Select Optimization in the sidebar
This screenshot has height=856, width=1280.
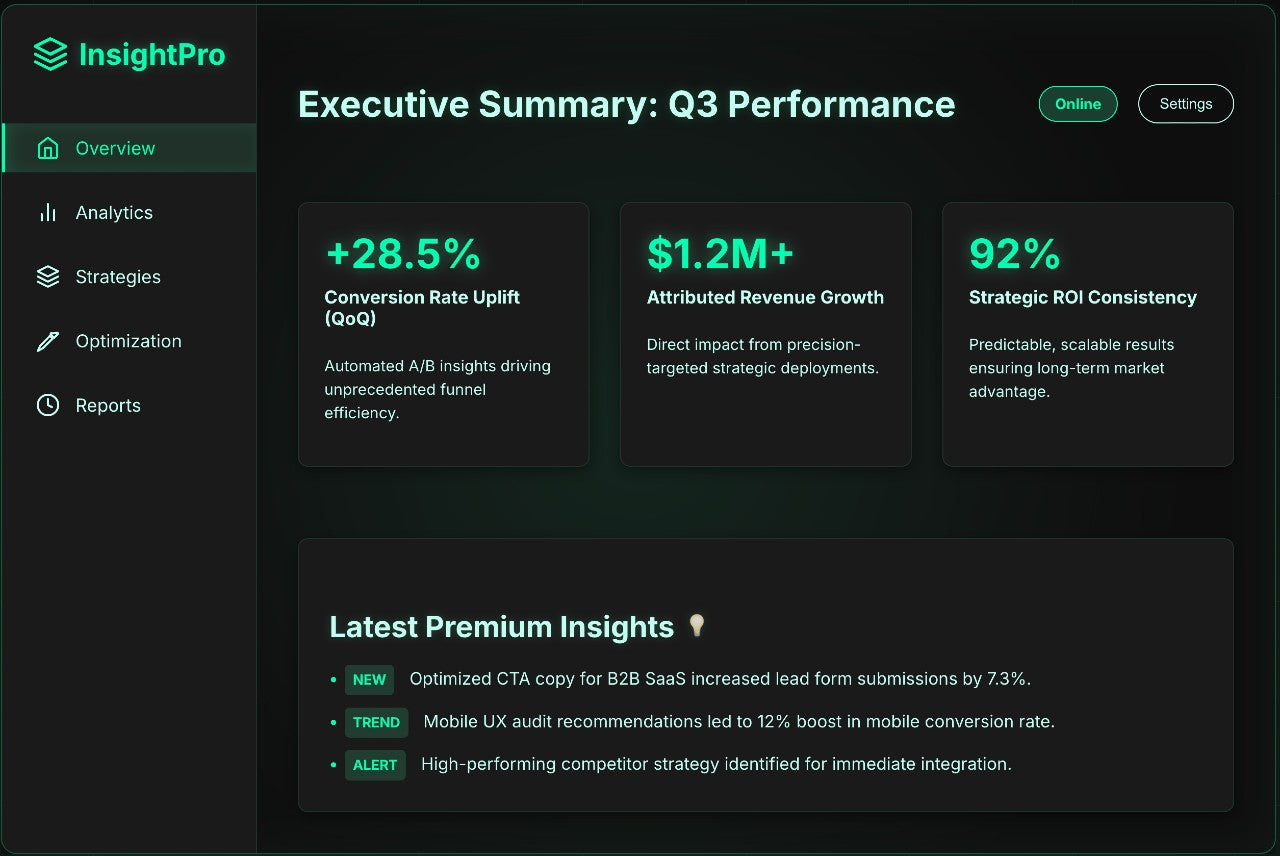[x=128, y=341]
